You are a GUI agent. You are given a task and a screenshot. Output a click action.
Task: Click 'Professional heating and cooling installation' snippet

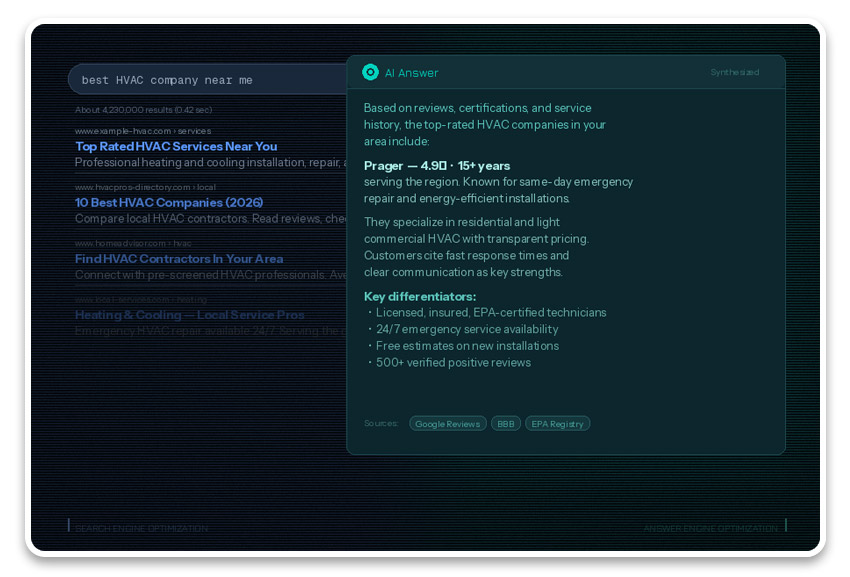tap(211, 163)
